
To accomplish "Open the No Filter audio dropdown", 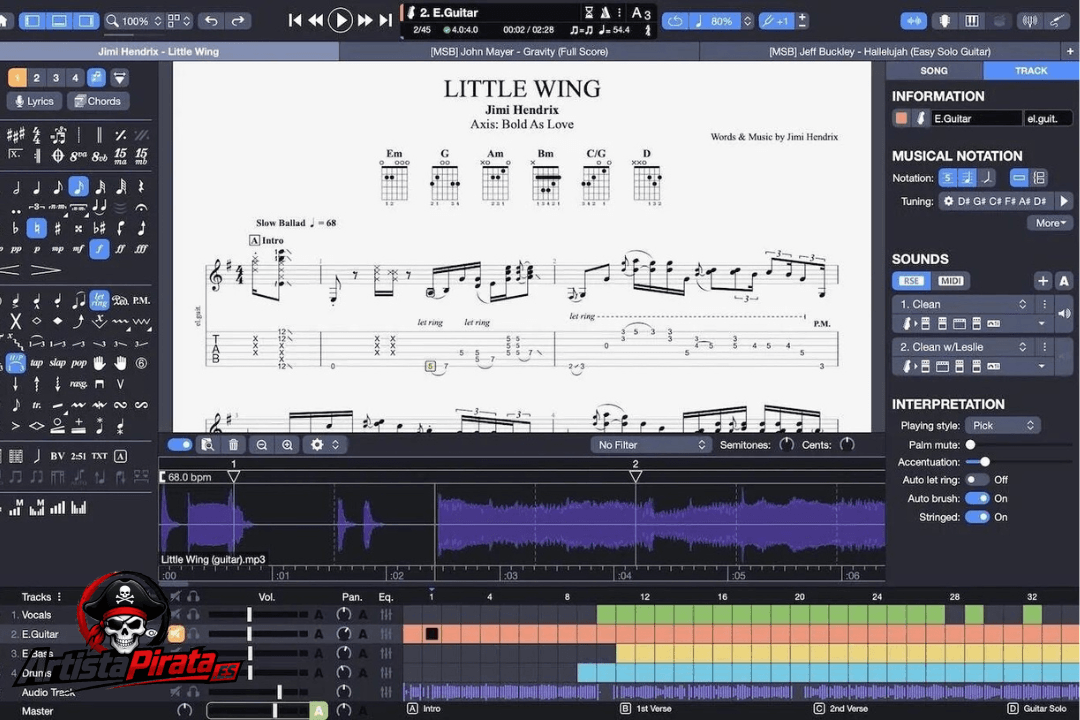I will (x=651, y=445).
